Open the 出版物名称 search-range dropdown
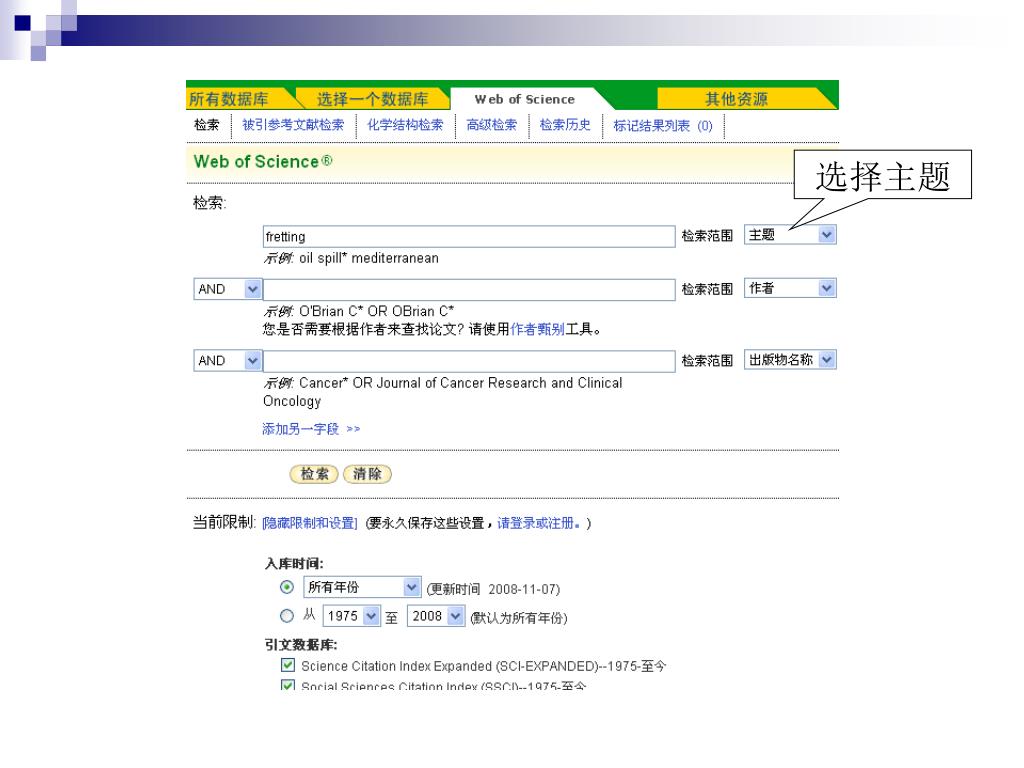Image resolution: width=1024 pixels, height=768 pixels. (790, 360)
